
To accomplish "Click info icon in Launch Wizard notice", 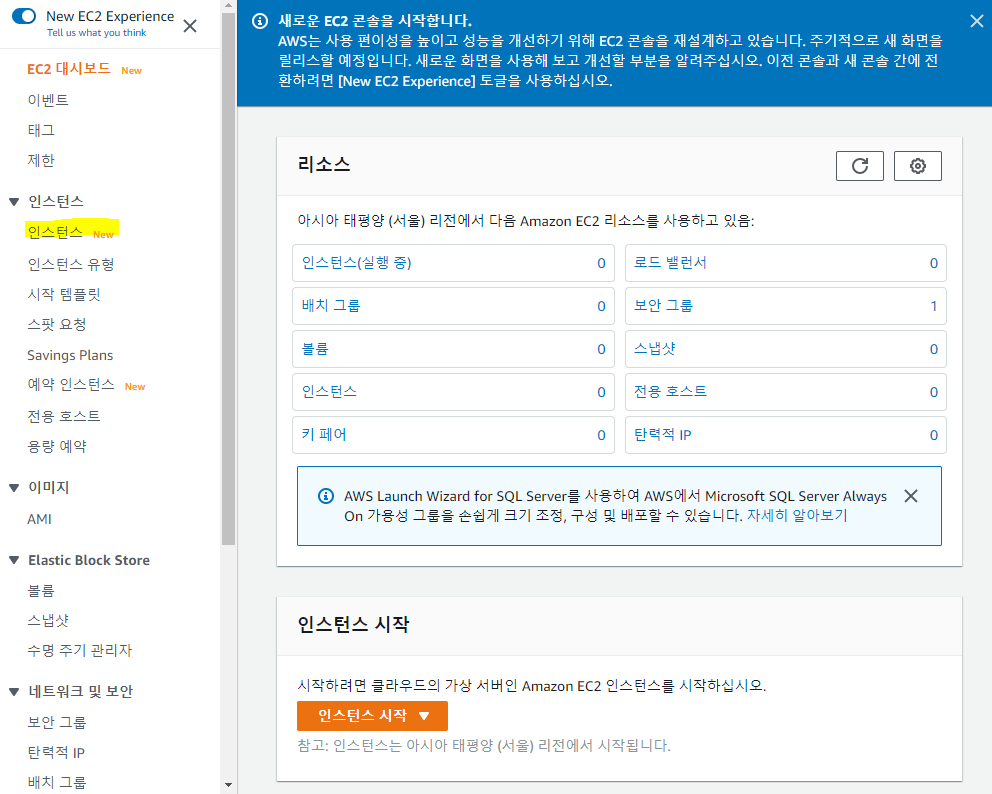I will (326, 496).
